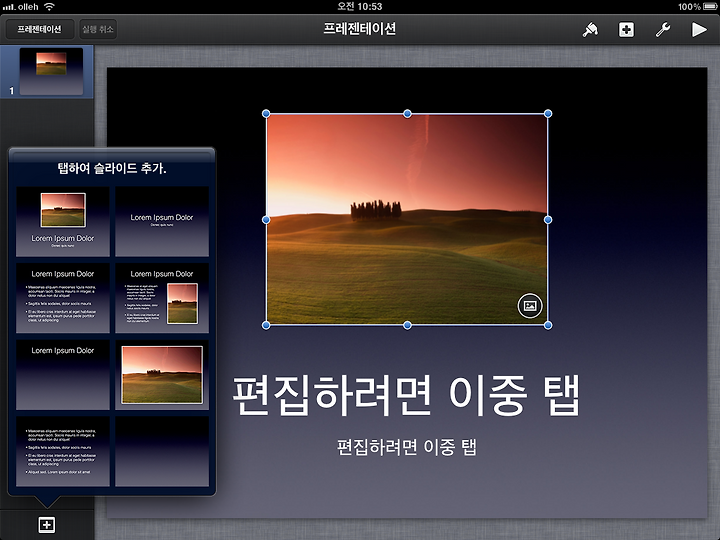
Task: Tap the olleh carrier signal indicator
Action: pyautogui.click(x=21, y=7)
